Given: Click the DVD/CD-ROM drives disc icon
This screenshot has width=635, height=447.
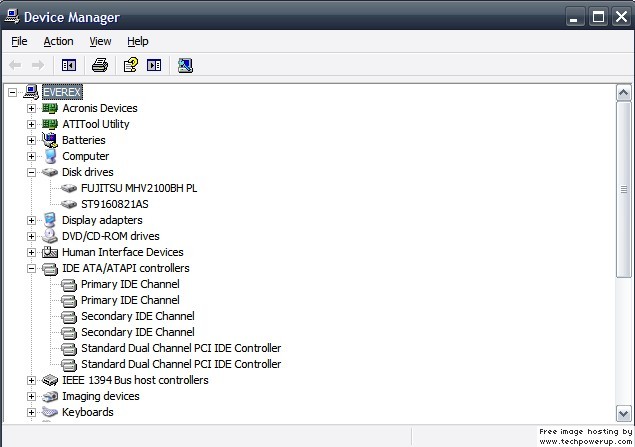Looking at the screenshot, I should click(x=50, y=236).
